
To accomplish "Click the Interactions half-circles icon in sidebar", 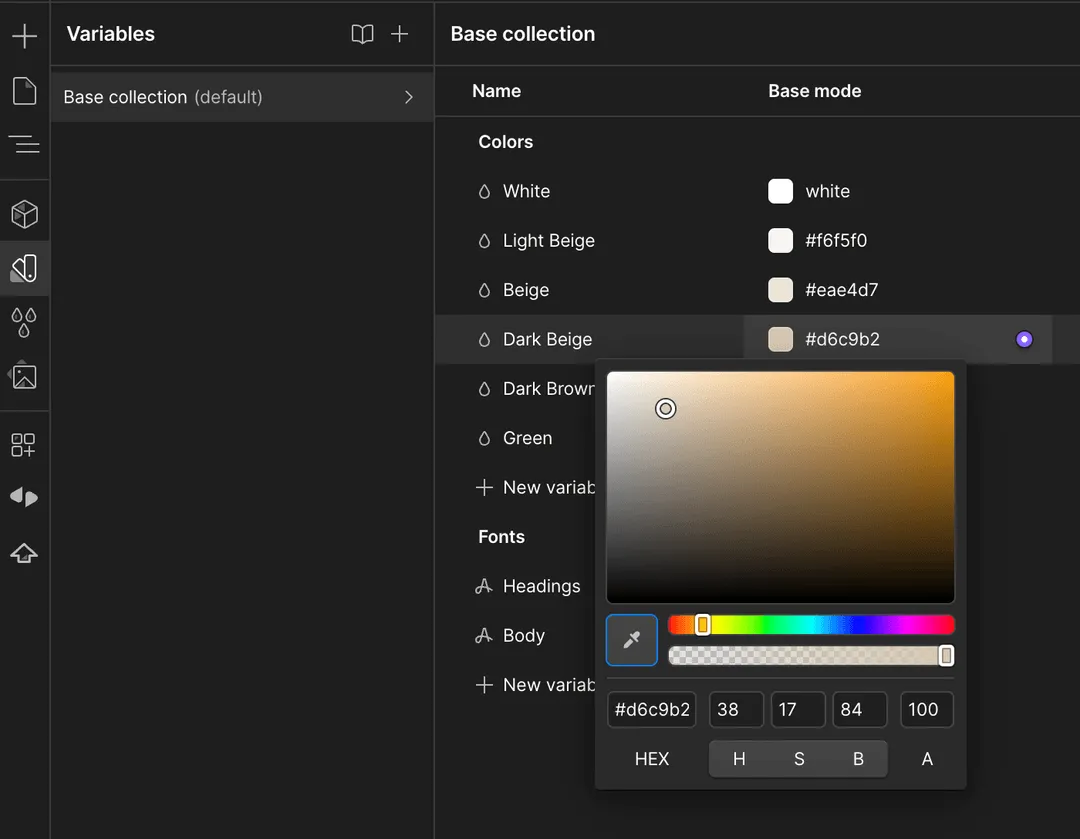I will point(24,497).
